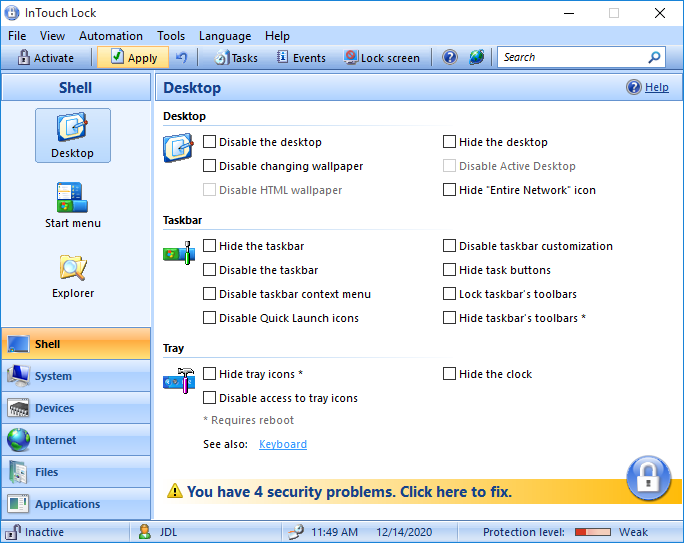Open the Tools menu

[171, 36]
